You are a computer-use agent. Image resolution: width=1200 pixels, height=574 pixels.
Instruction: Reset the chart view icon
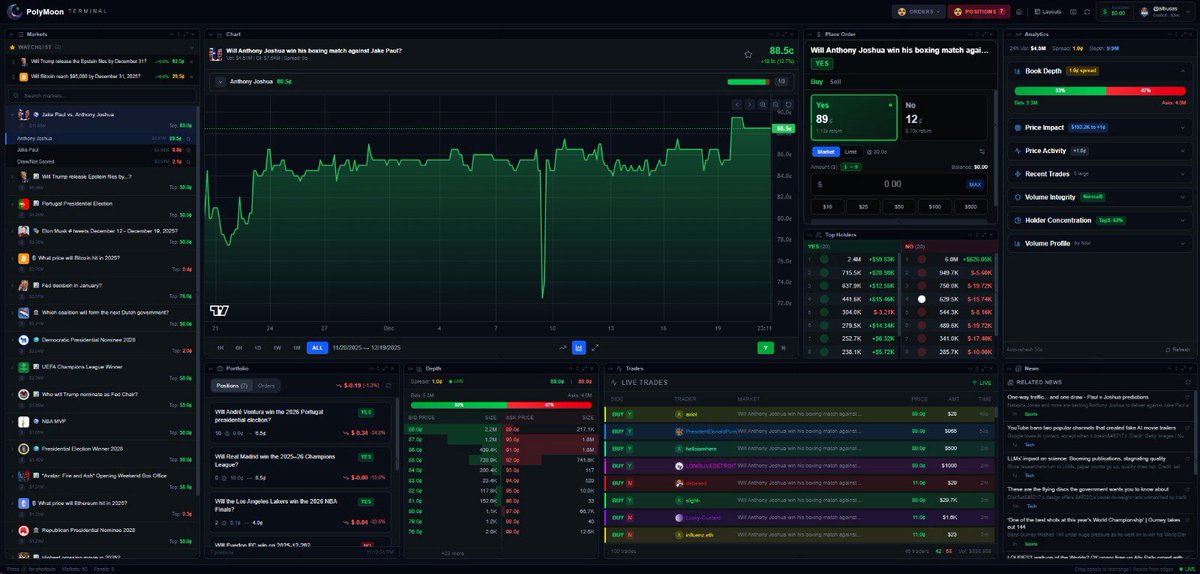(789, 105)
